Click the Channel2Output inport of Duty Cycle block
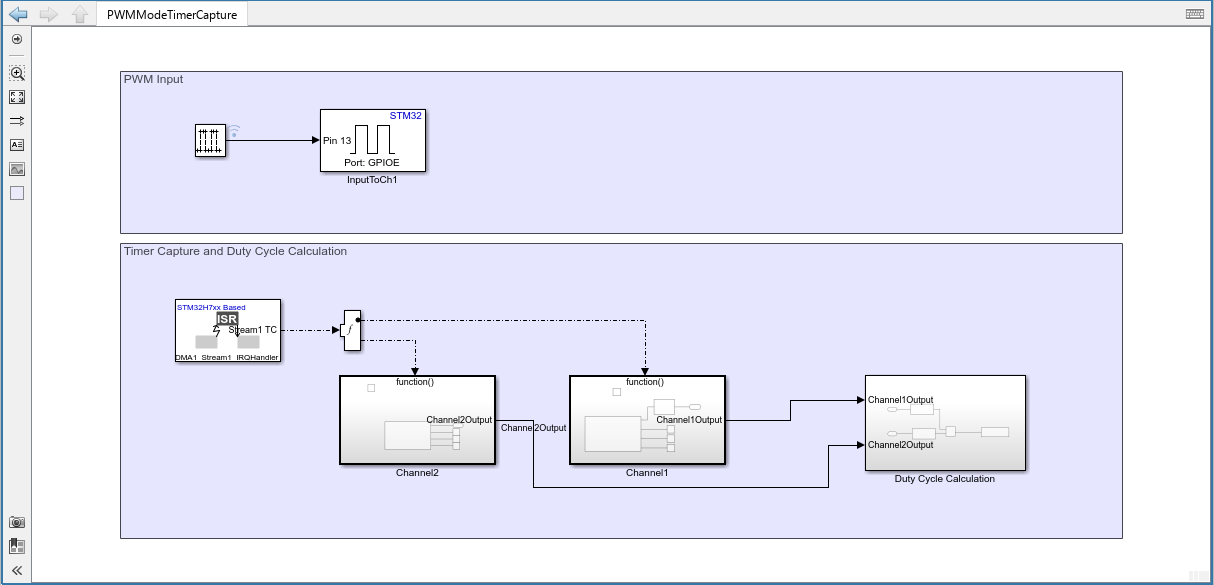This screenshot has width=1214, height=585. 900,444
